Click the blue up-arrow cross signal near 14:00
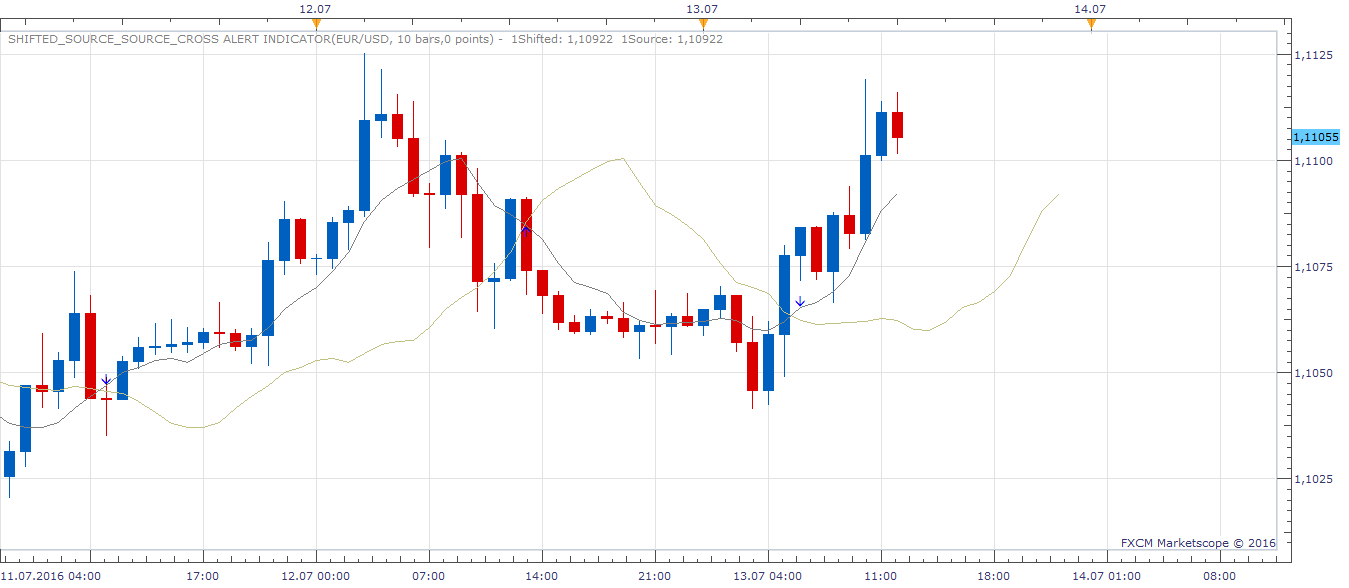1349x588 pixels. 525,230
